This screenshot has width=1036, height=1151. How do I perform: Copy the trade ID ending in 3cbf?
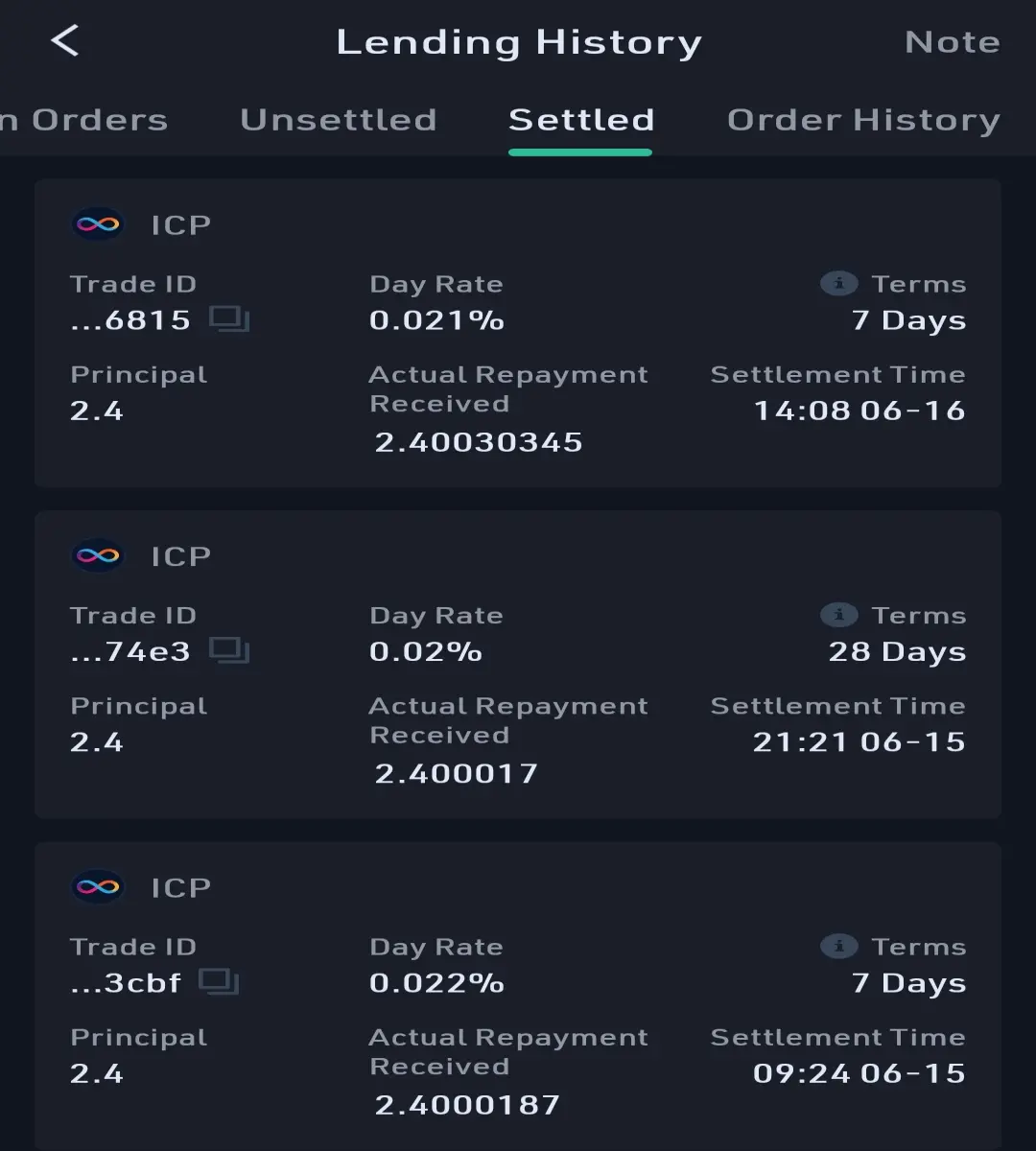(219, 982)
